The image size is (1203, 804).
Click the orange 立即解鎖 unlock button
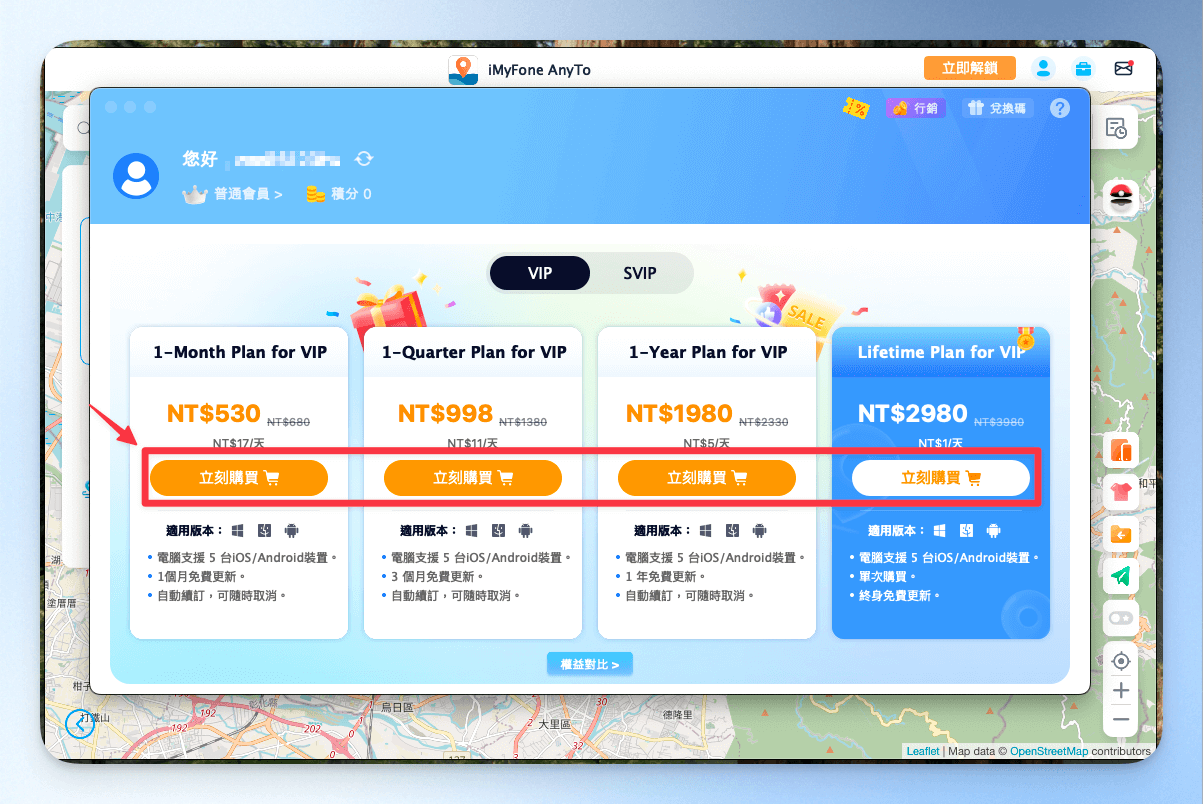[970, 68]
